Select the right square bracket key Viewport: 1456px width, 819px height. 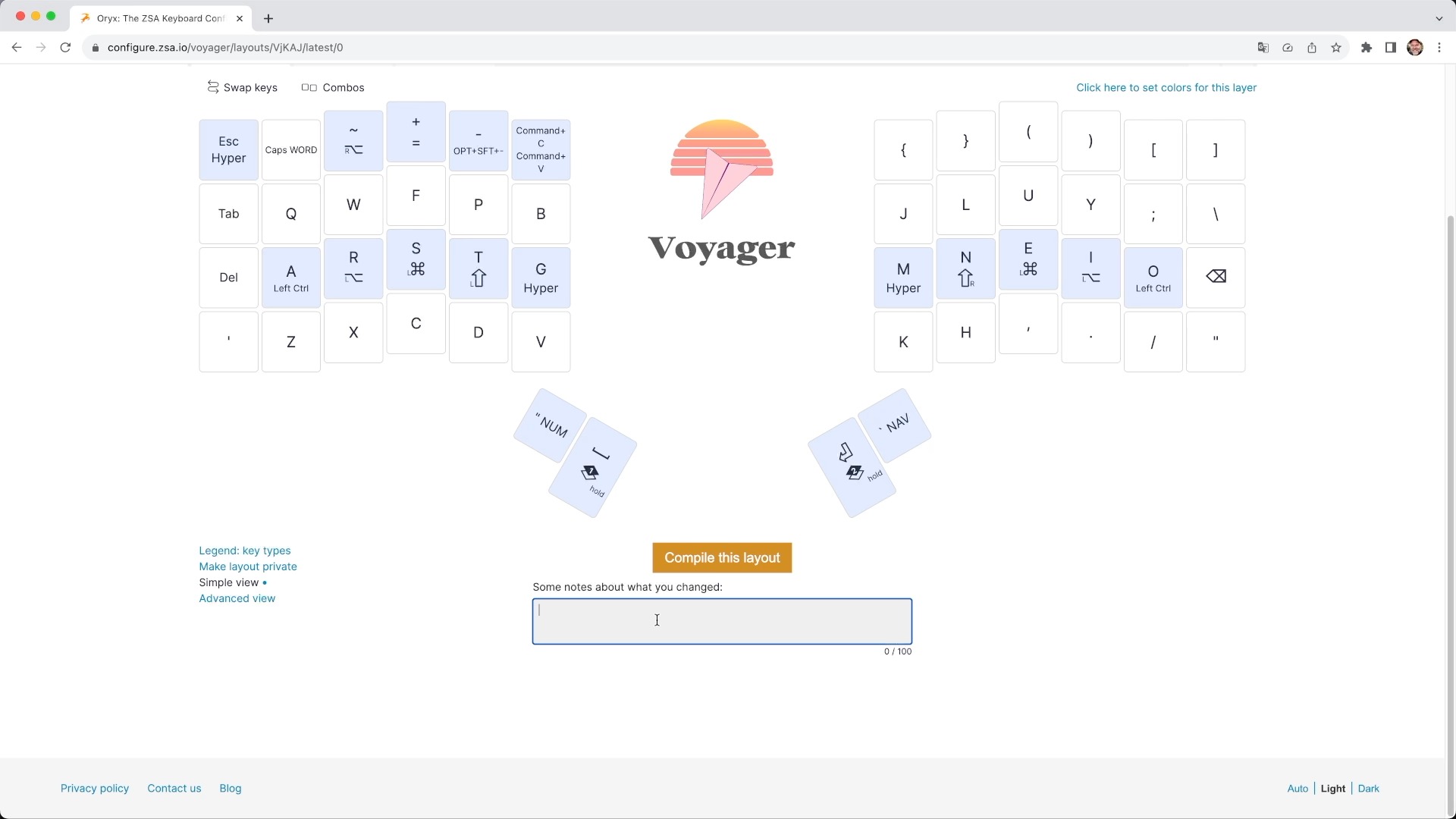coord(1216,149)
